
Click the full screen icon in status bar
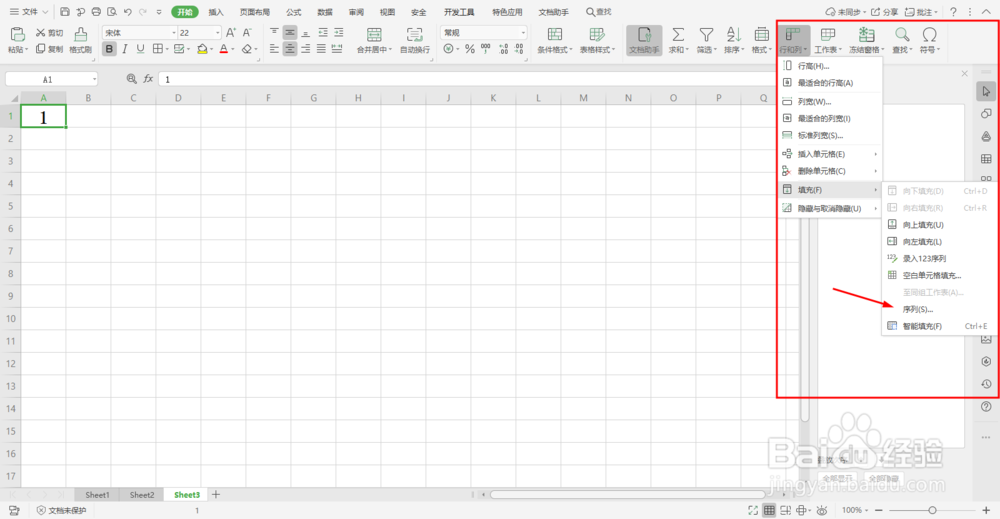point(753,510)
